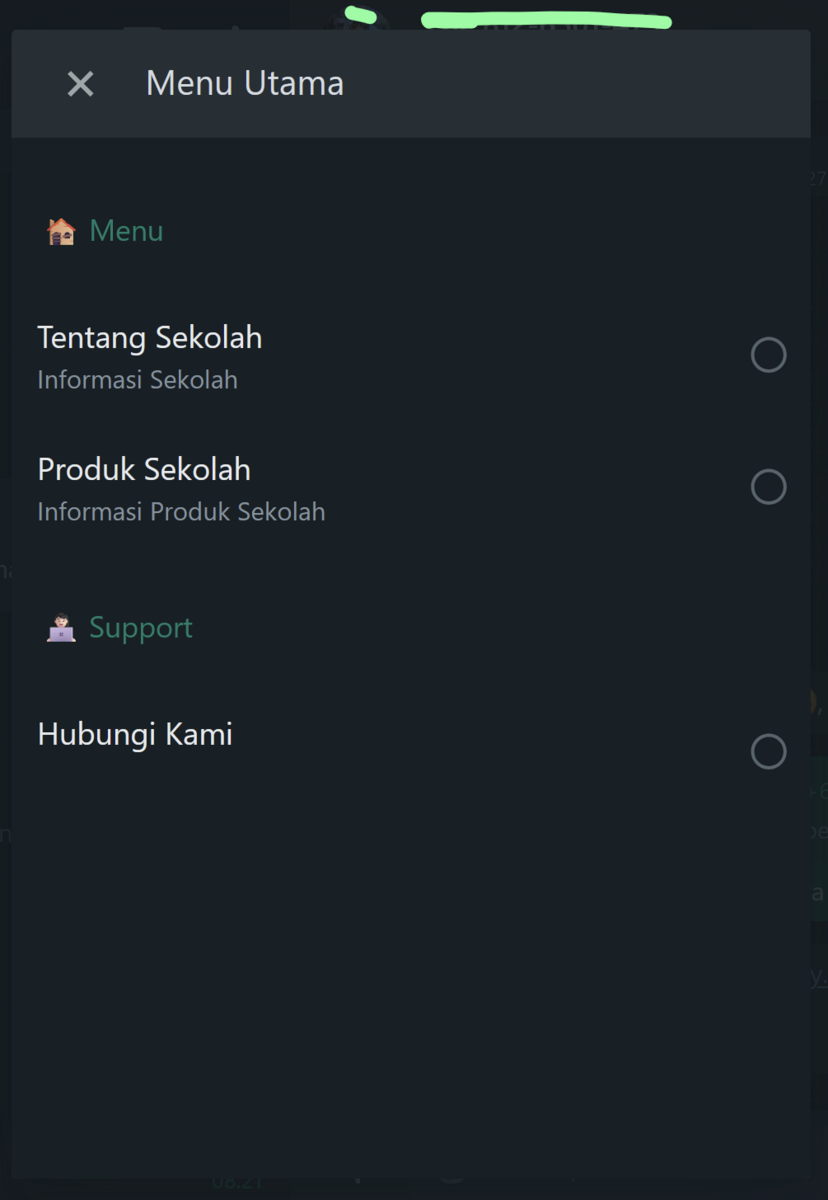The image size is (828, 1200).
Task: Click the Menu Utama dialog title
Action: (x=245, y=83)
